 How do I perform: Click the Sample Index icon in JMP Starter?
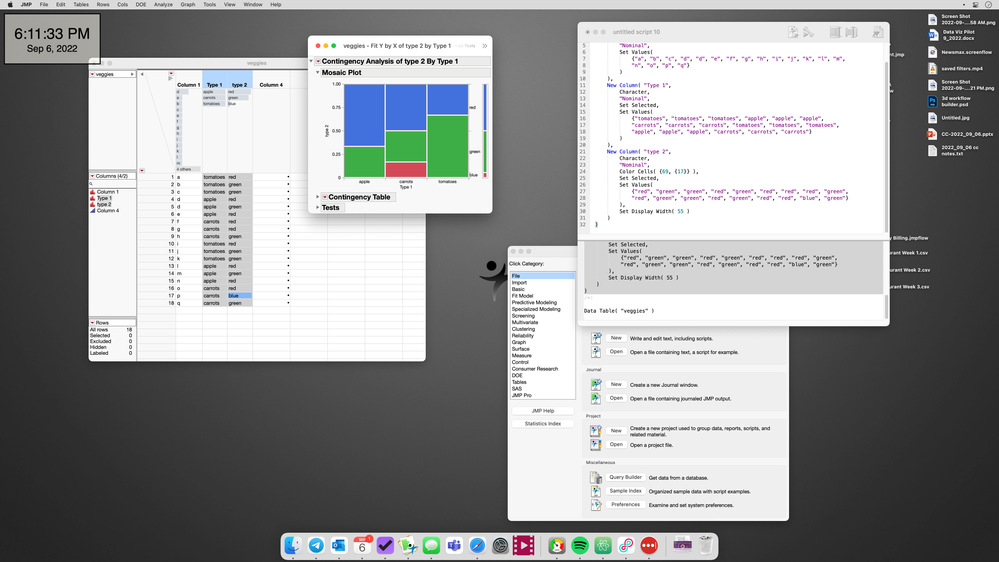596,491
